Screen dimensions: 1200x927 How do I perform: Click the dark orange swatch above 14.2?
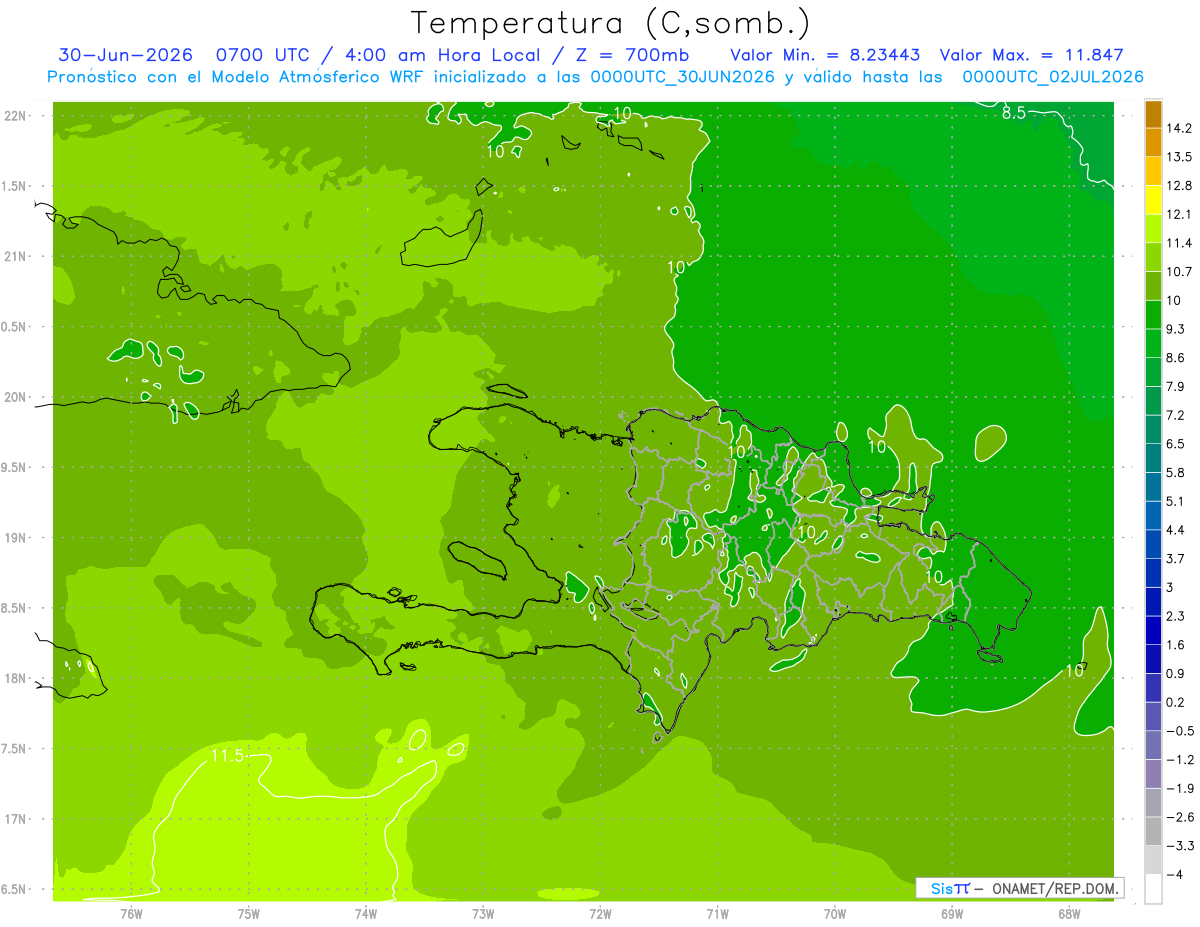[1153, 114]
